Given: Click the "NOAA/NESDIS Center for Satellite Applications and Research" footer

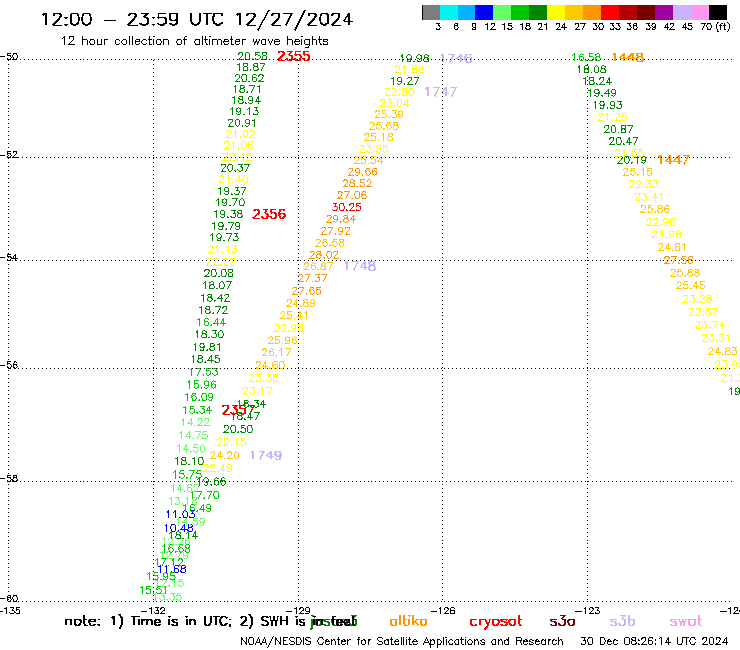Looking at the screenshot, I should tap(402, 641).
